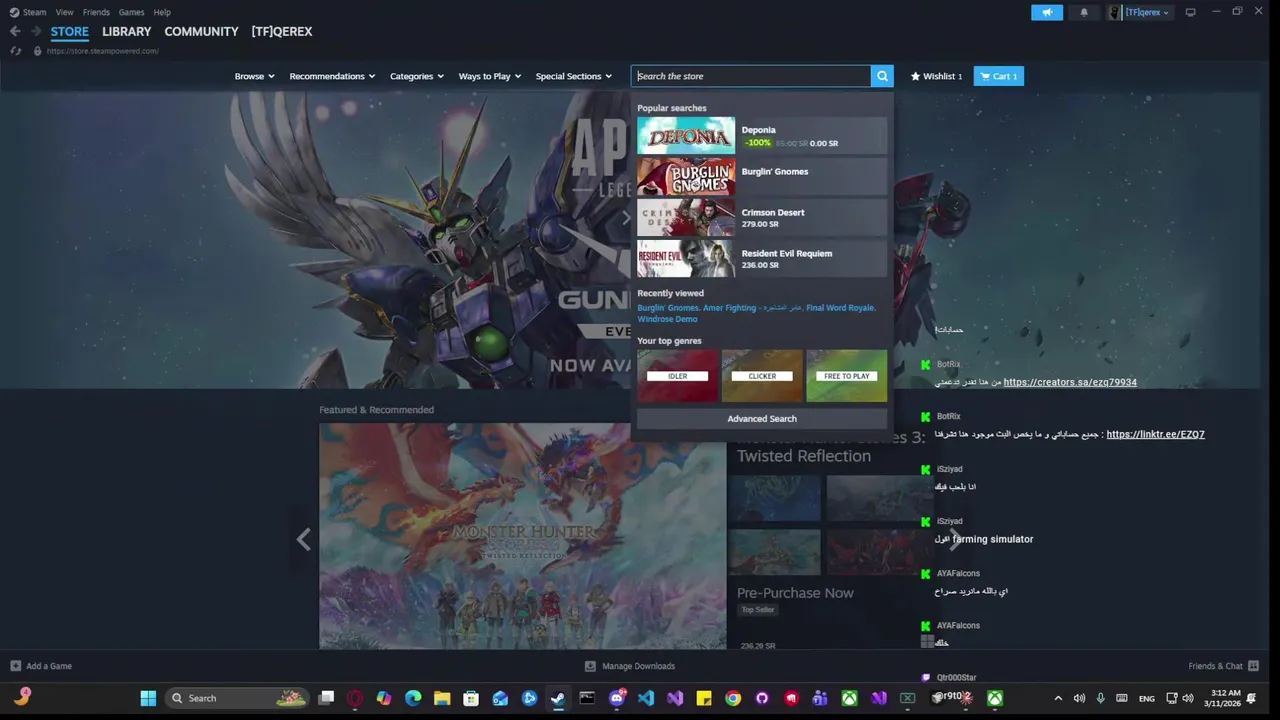This screenshot has width=1280, height=720.
Task: Go forward with the right arrow
Action: (x=35, y=31)
